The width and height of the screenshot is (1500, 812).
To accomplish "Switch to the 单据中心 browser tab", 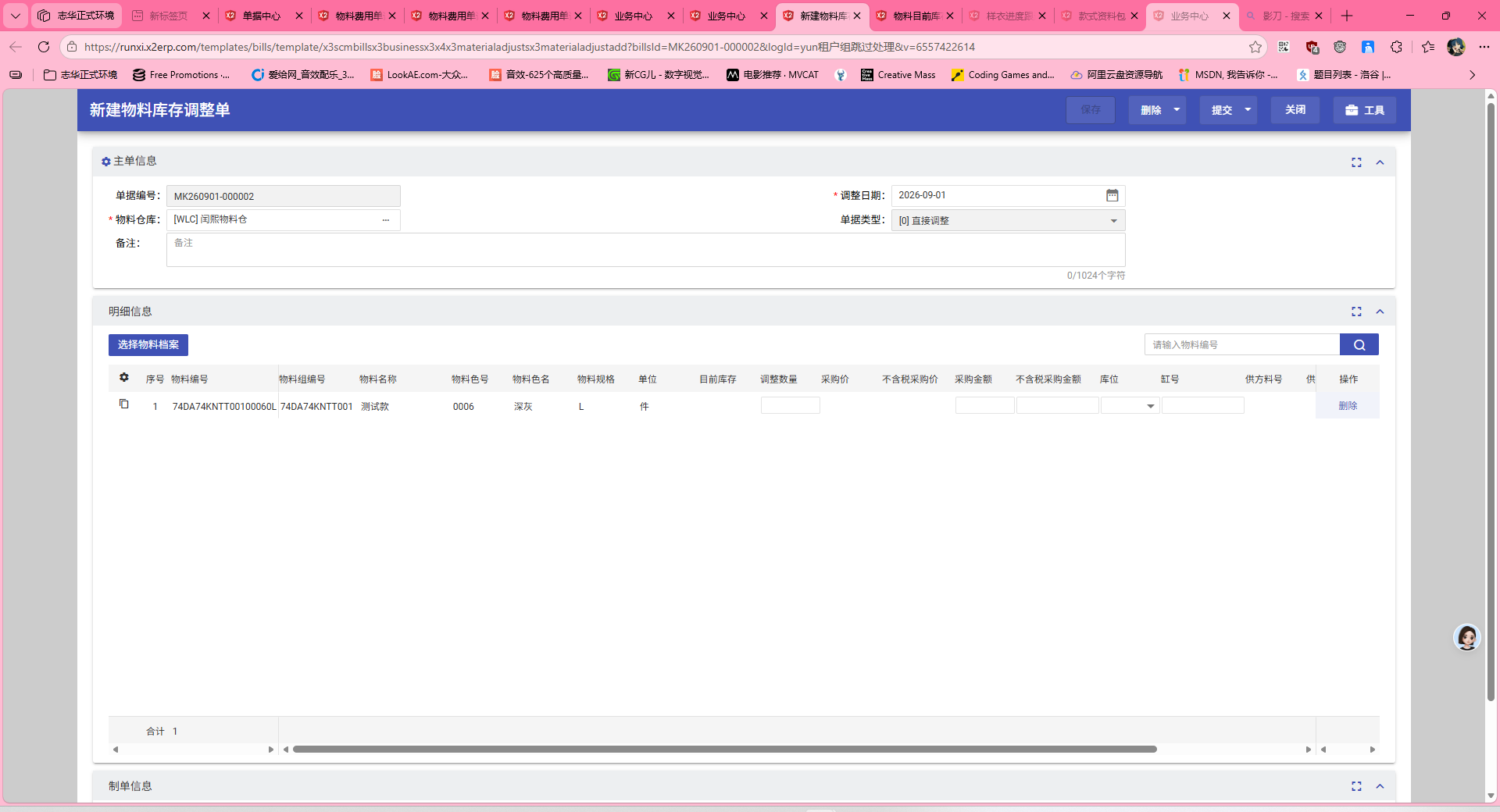I will [261, 16].
